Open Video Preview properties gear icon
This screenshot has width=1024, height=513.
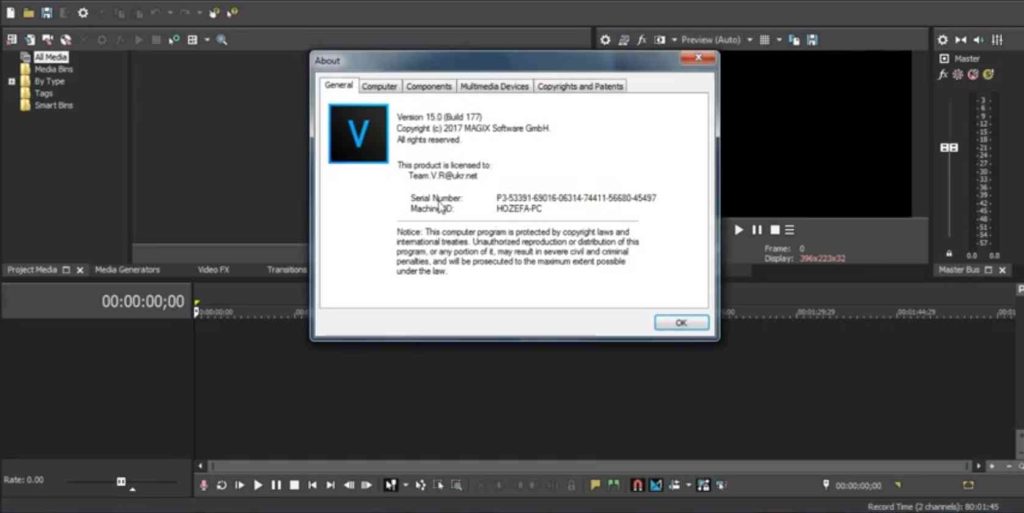605,40
